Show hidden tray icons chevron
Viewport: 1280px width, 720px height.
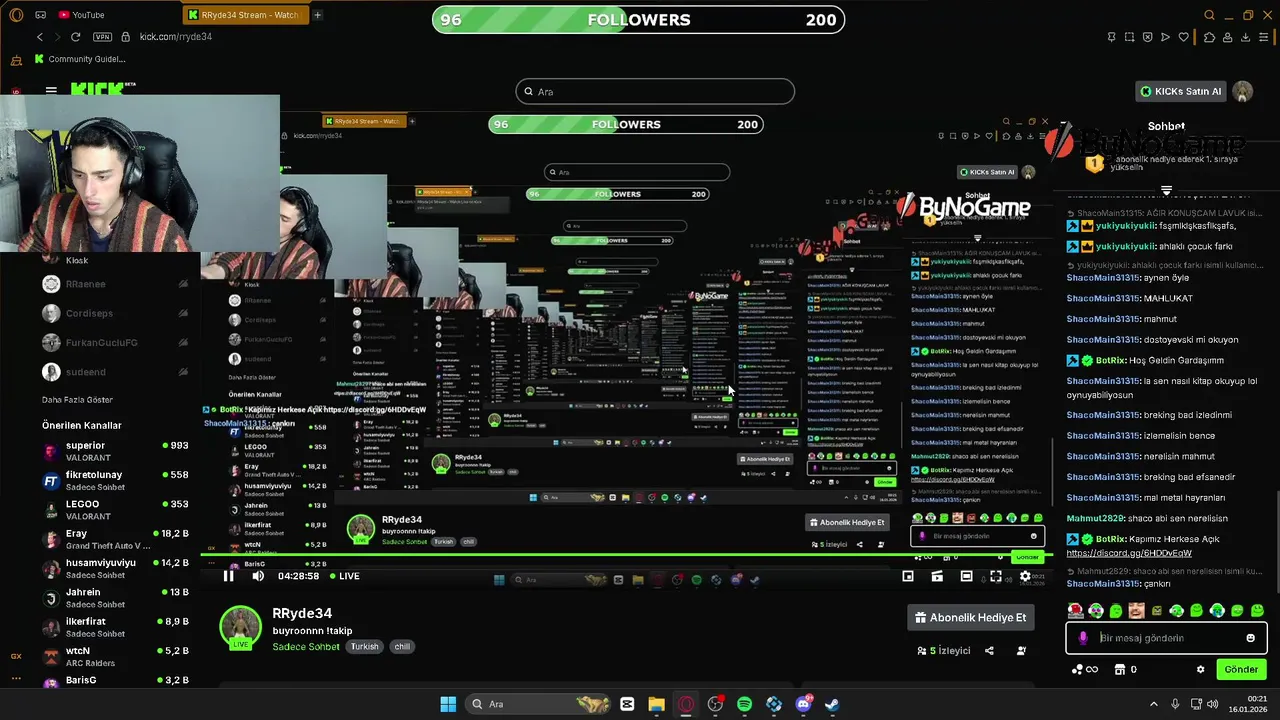[x=1153, y=704]
